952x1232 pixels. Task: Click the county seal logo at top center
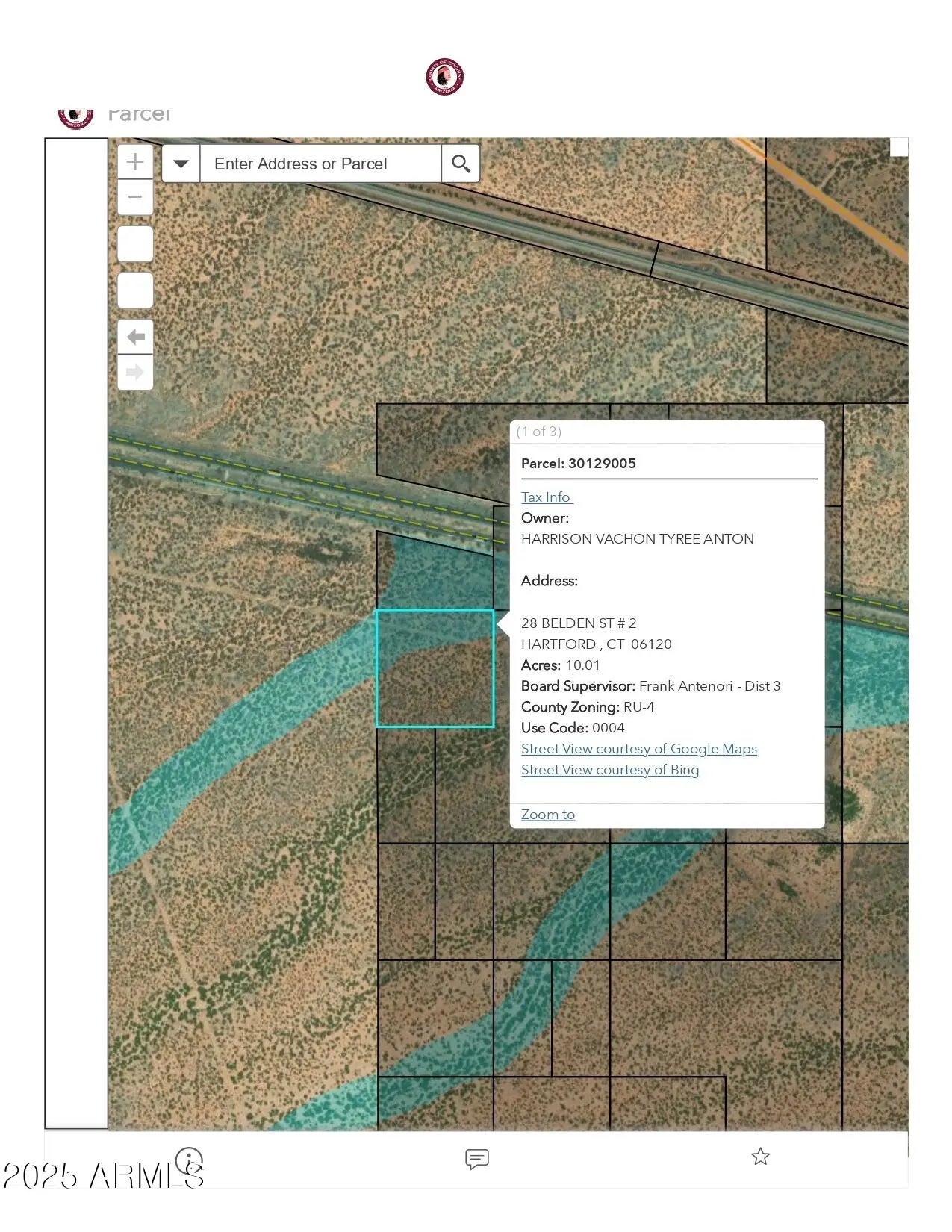click(444, 77)
